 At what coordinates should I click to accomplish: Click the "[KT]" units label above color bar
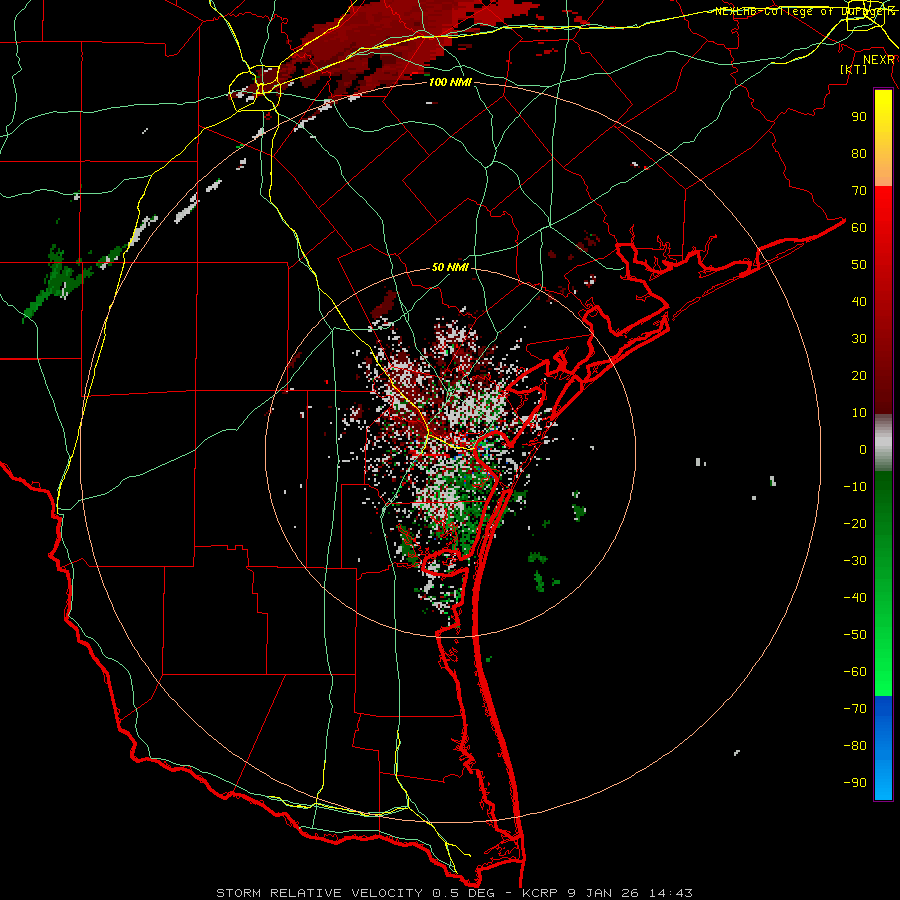pyautogui.click(x=854, y=69)
